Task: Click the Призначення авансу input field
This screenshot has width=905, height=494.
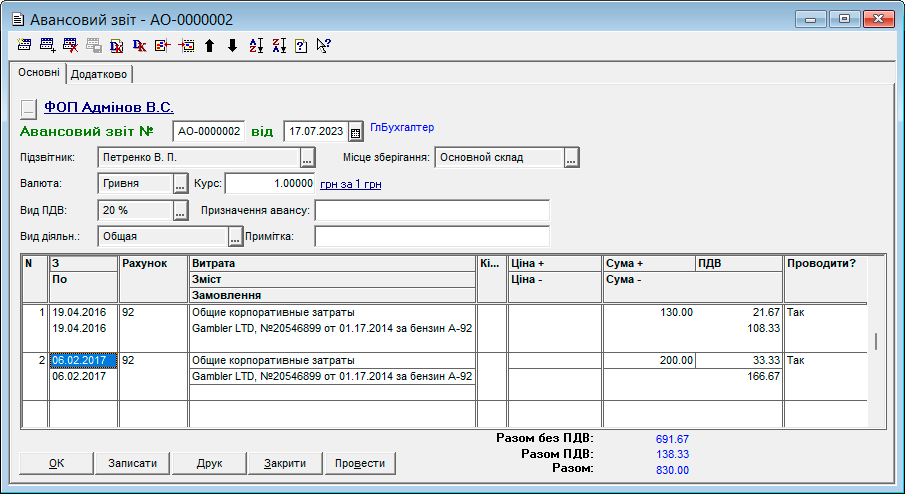Action: tap(432, 210)
